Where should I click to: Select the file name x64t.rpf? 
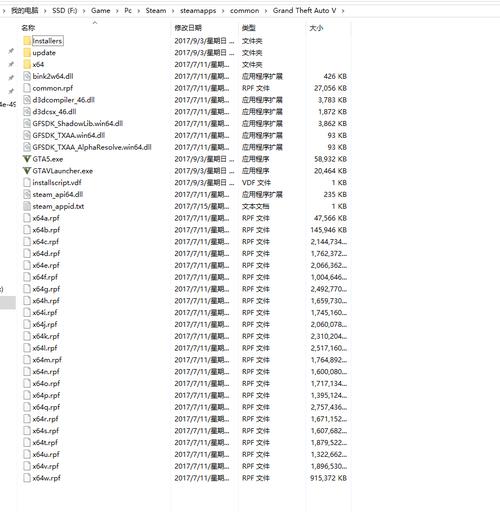pyautogui.click(x=45, y=443)
